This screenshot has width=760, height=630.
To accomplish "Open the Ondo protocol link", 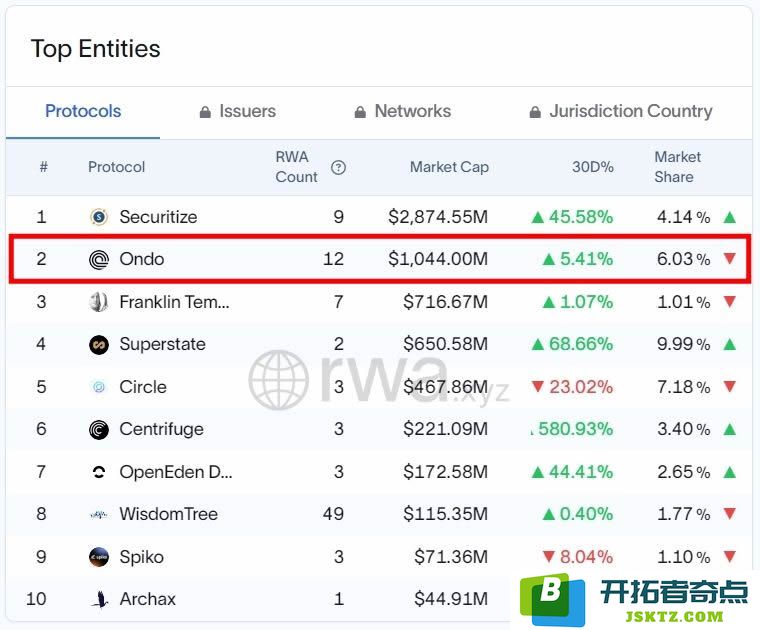I will tap(142, 259).
